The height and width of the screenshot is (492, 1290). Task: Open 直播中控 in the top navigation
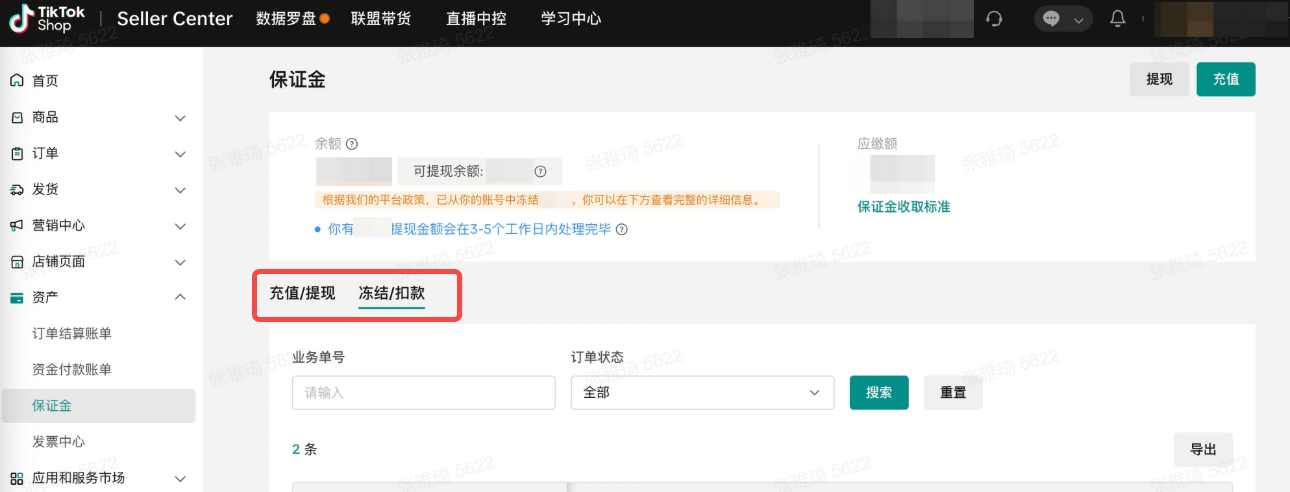(x=476, y=19)
